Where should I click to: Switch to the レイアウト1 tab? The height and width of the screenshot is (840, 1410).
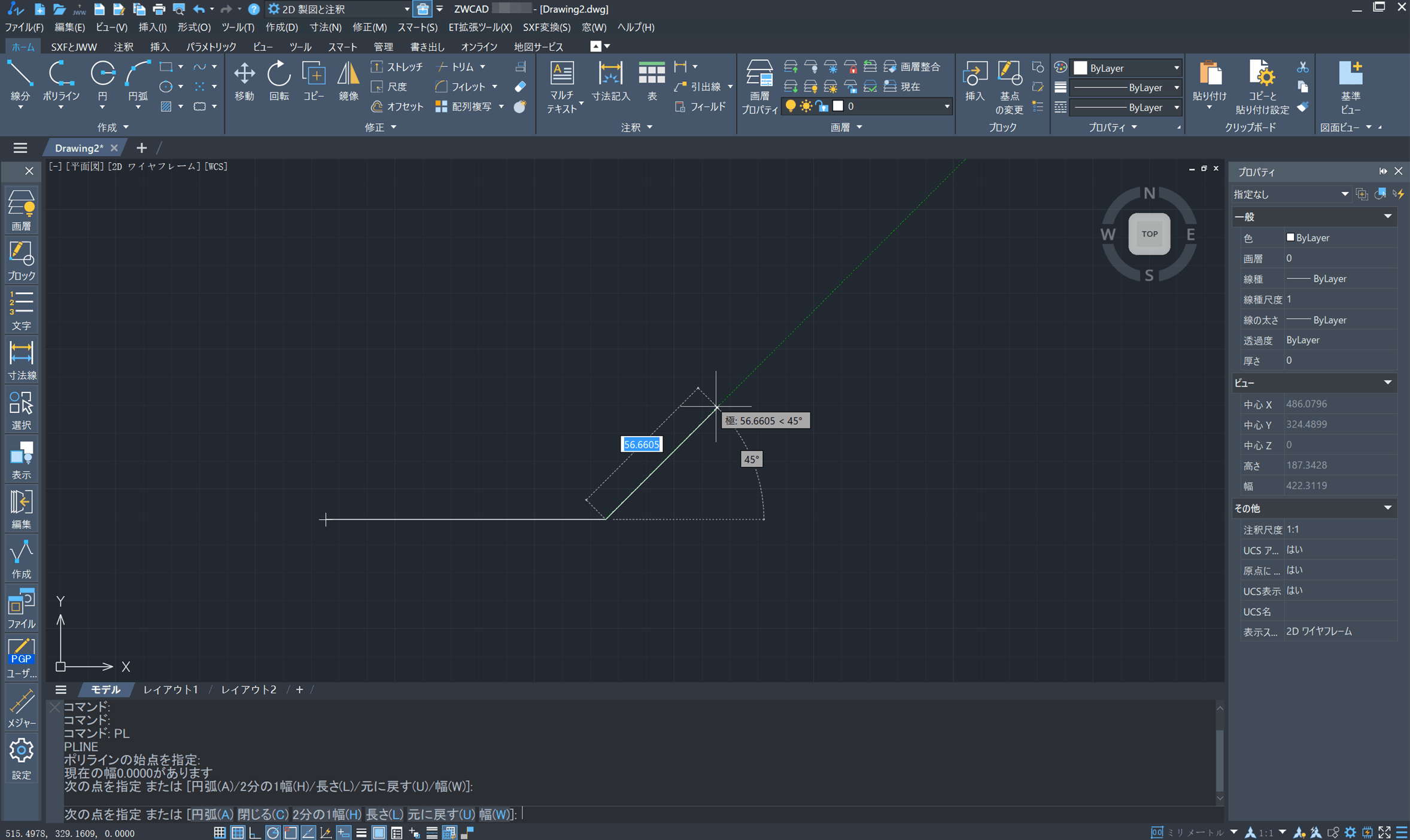coord(171,689)
